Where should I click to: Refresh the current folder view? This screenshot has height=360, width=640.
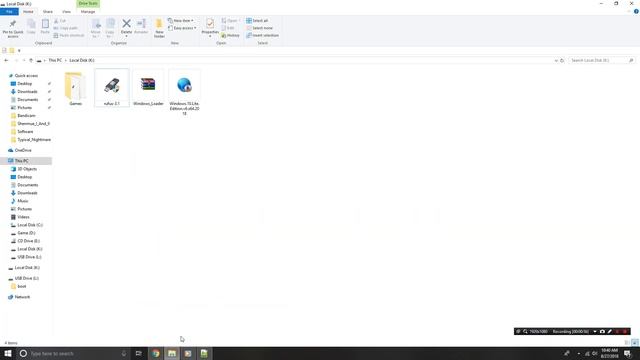562,60
